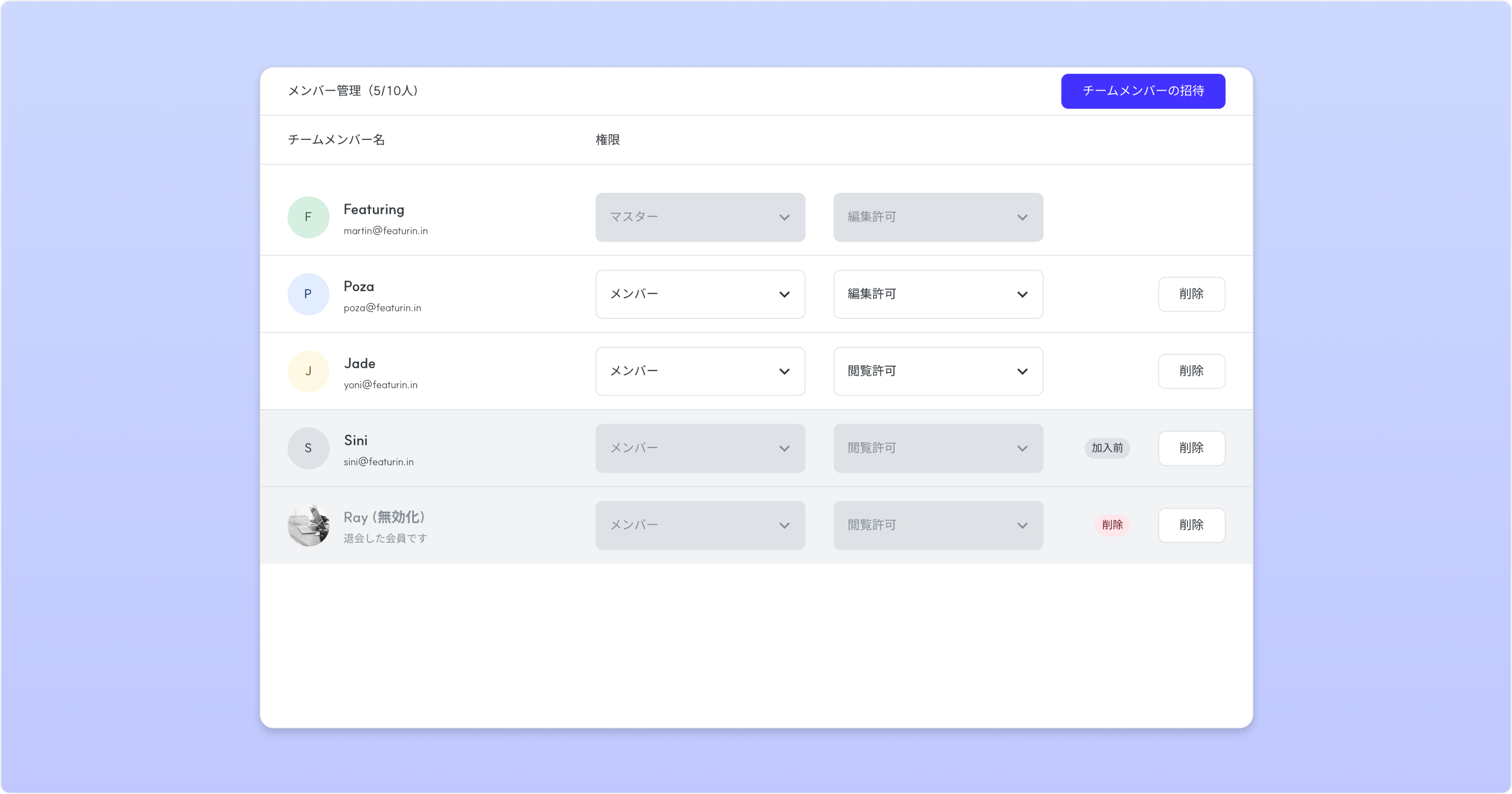Image resolution: width=1512 pixels, height=794 pixels.
Task: Open Poza's メンバー role dropdown
Action: click(700, 294)
